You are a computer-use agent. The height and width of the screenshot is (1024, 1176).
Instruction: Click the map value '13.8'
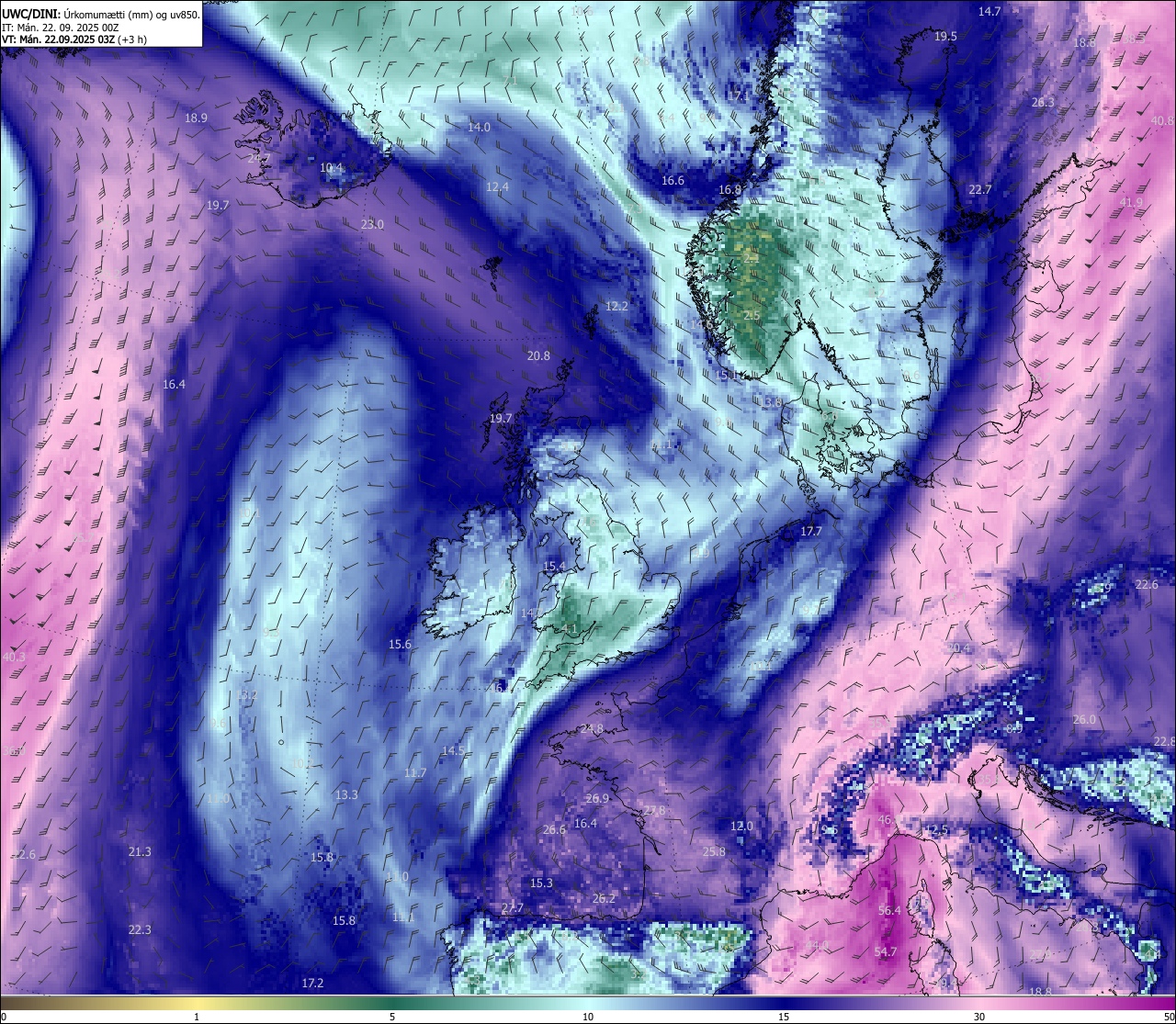[770, 402]
